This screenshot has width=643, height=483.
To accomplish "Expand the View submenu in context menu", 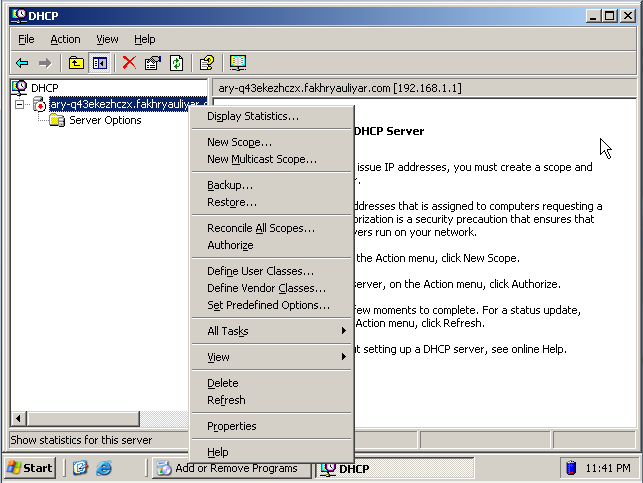I will (271, 357).
